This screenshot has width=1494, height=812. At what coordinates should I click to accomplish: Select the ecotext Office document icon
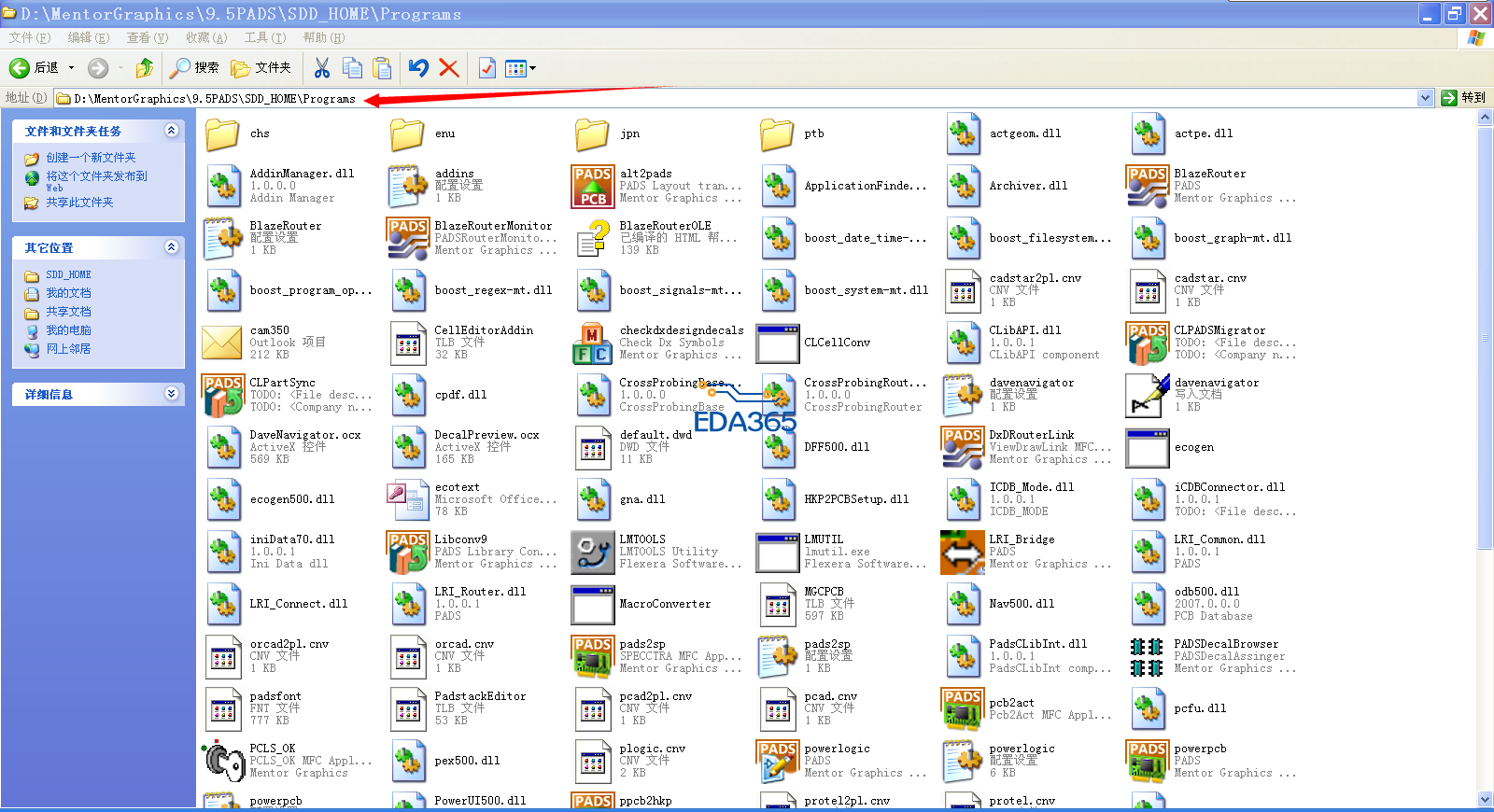pos(407,499)
